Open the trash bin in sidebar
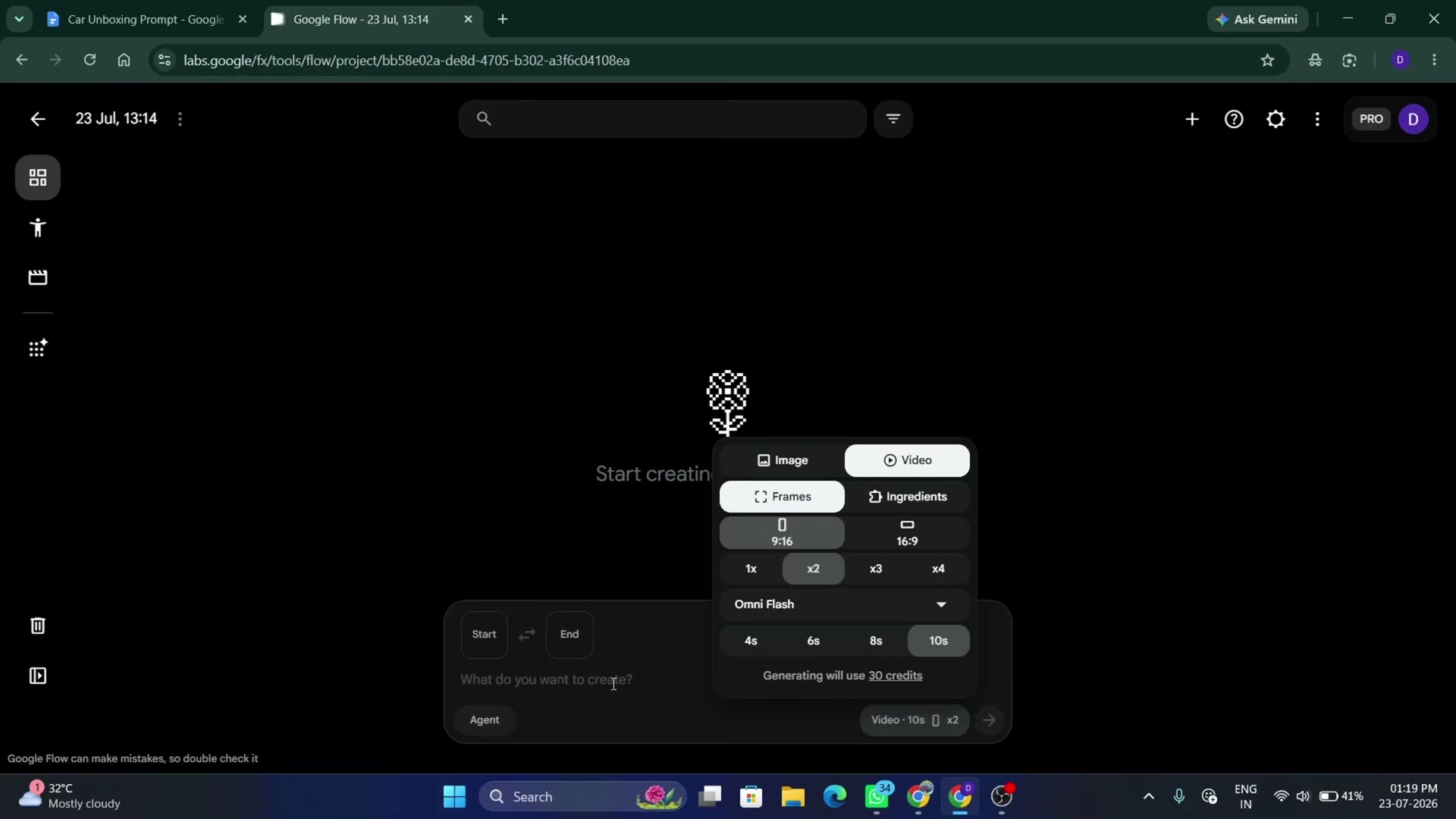 click(38, 626)
